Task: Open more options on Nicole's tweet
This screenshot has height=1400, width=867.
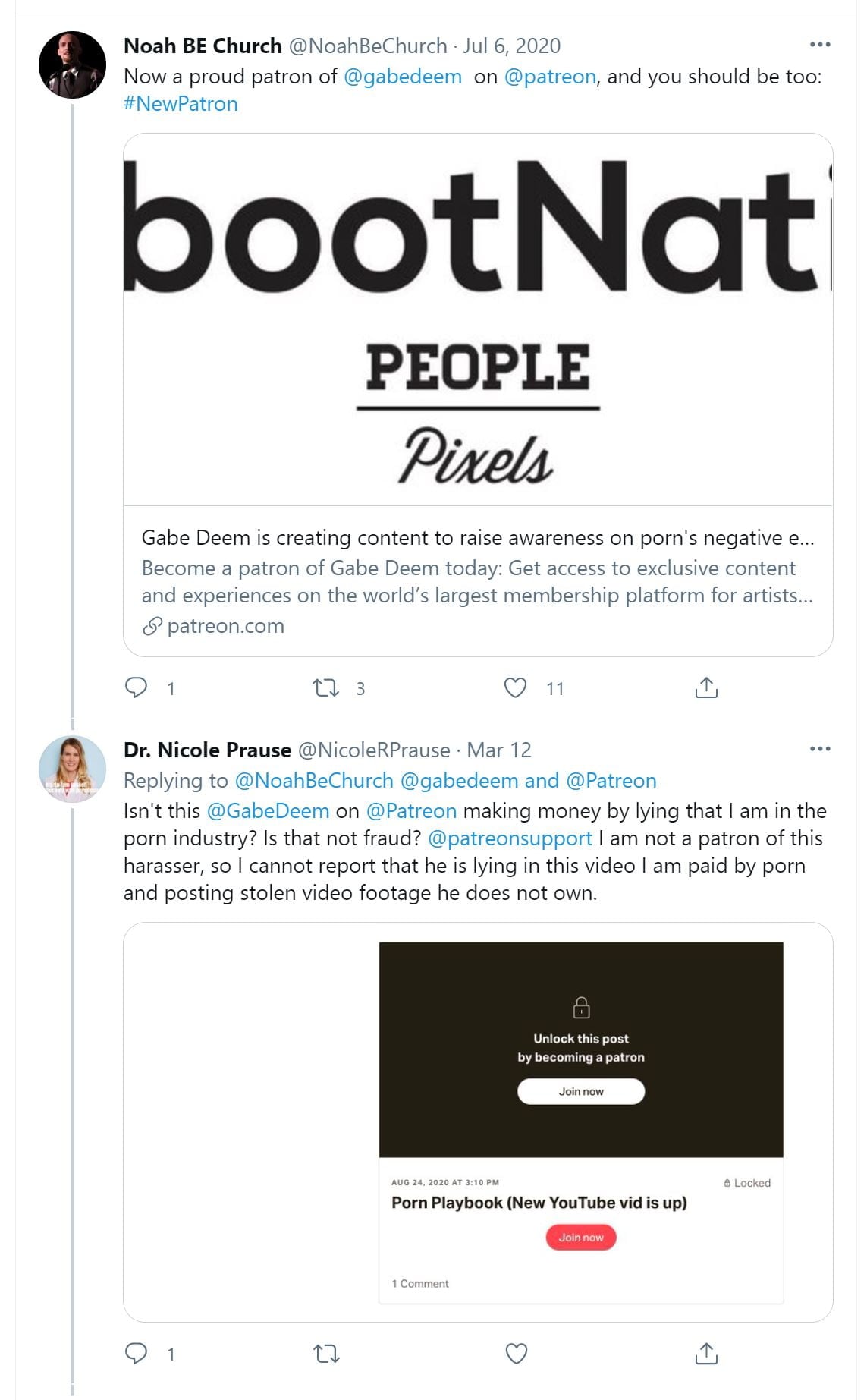Action: 820,749
